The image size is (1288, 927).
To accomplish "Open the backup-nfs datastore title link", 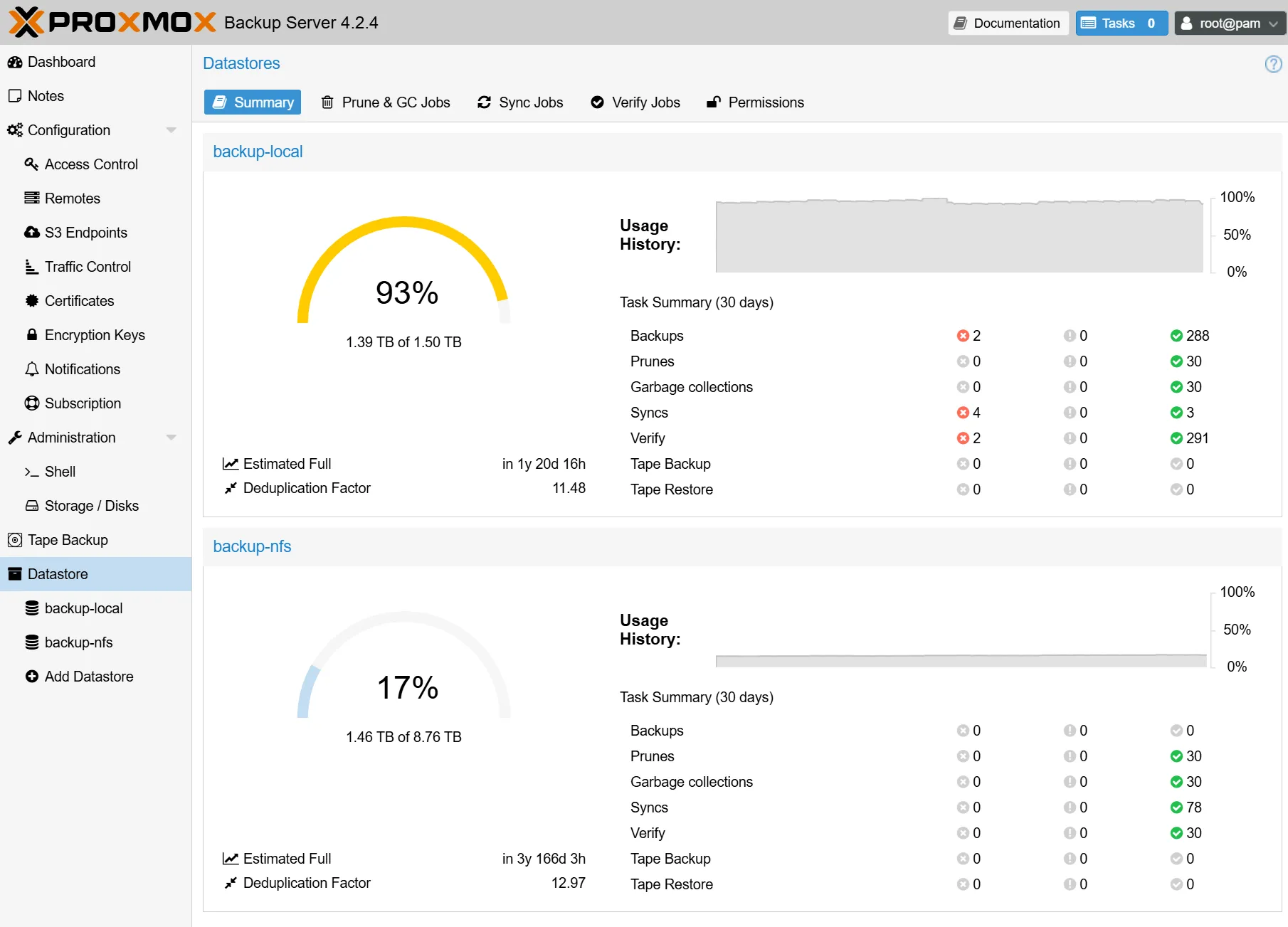I will [x=252, y=546].
